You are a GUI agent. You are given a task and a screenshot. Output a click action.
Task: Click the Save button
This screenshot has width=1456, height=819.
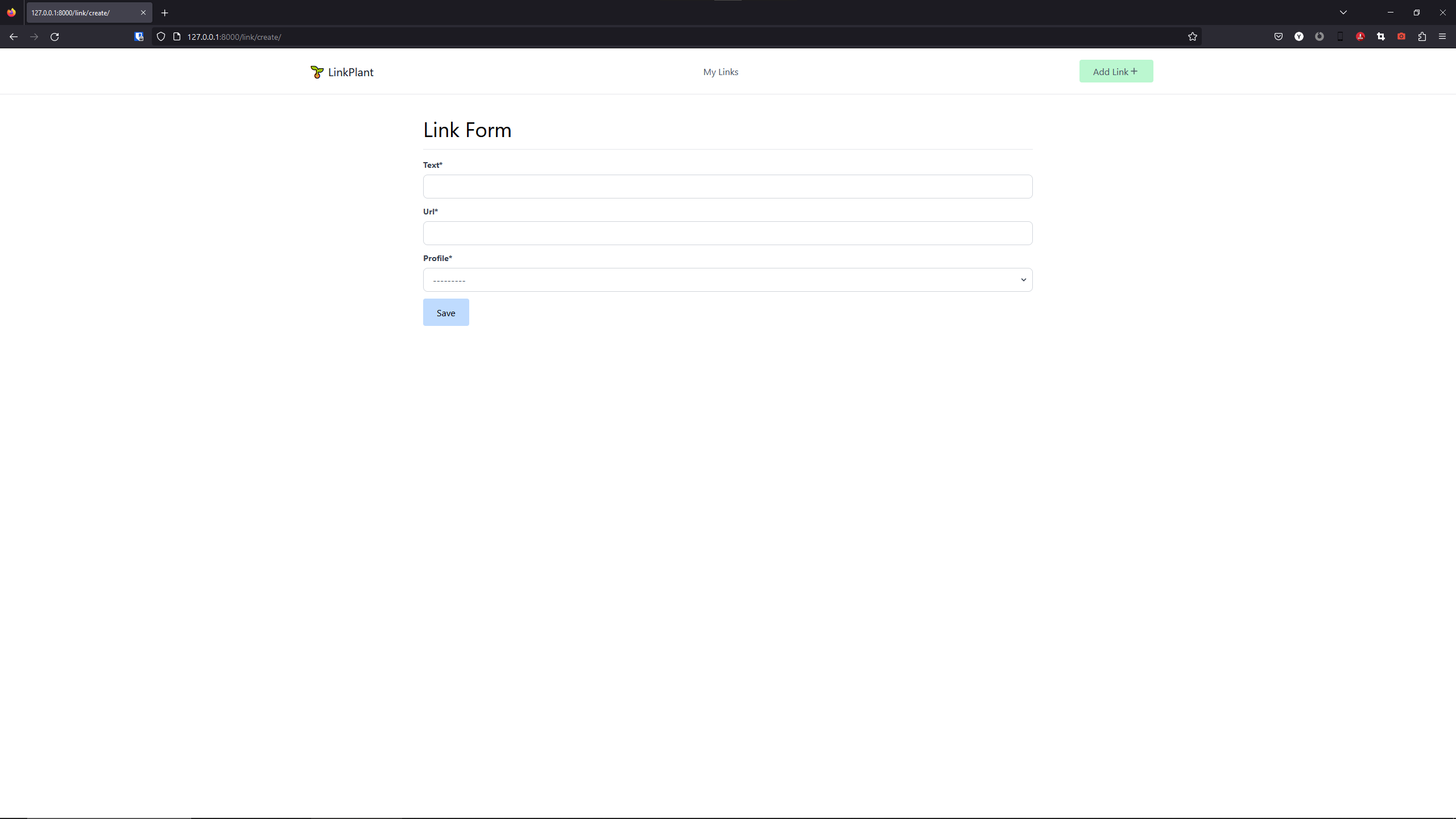click(446, 312)
